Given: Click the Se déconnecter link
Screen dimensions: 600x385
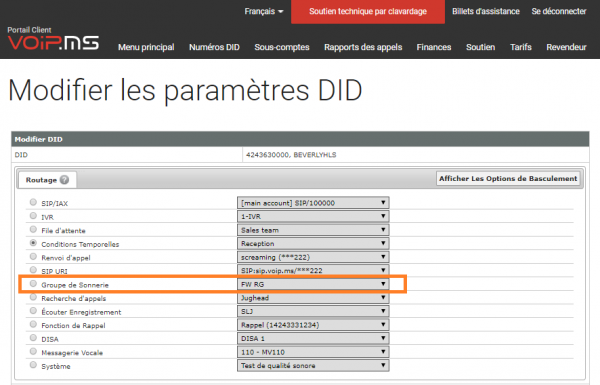Looking at the screenshot, I should (559, 11).
